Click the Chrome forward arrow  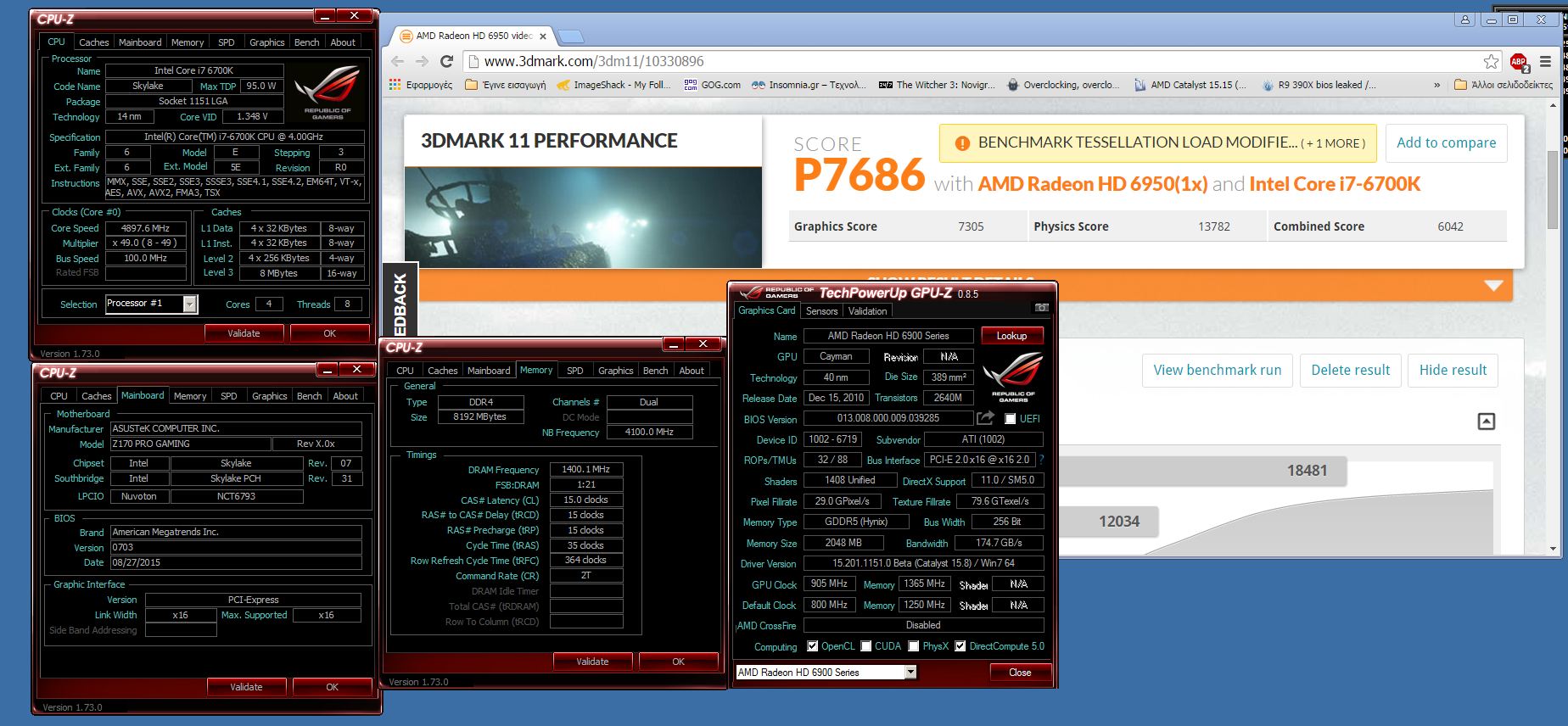coord(422,61)
